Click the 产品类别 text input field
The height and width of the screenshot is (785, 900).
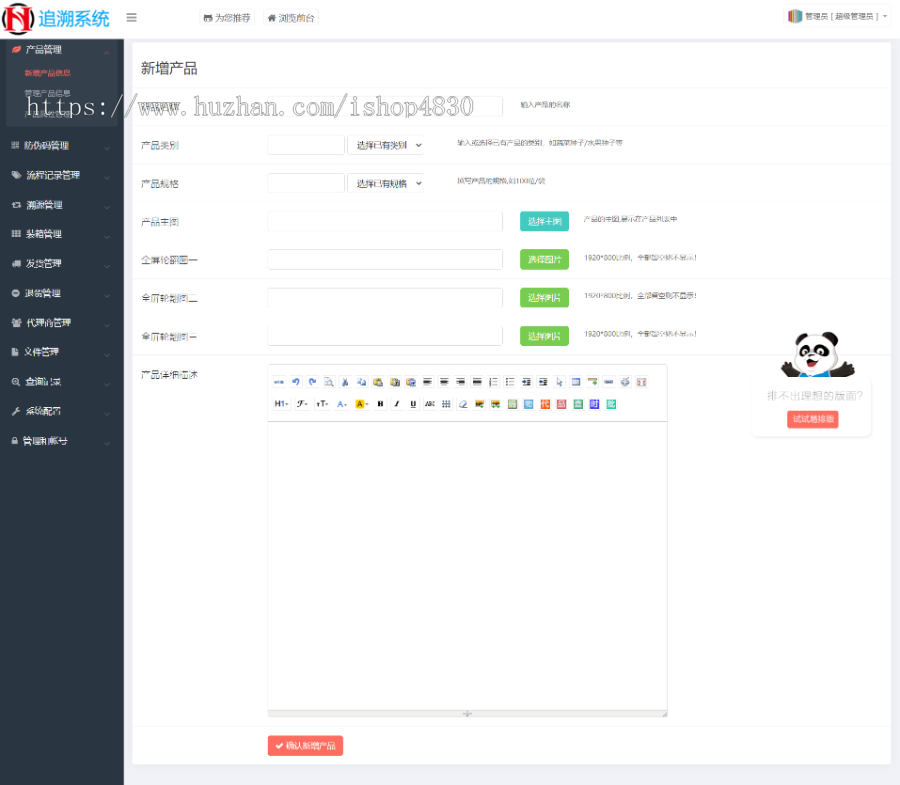coord(306,145)
